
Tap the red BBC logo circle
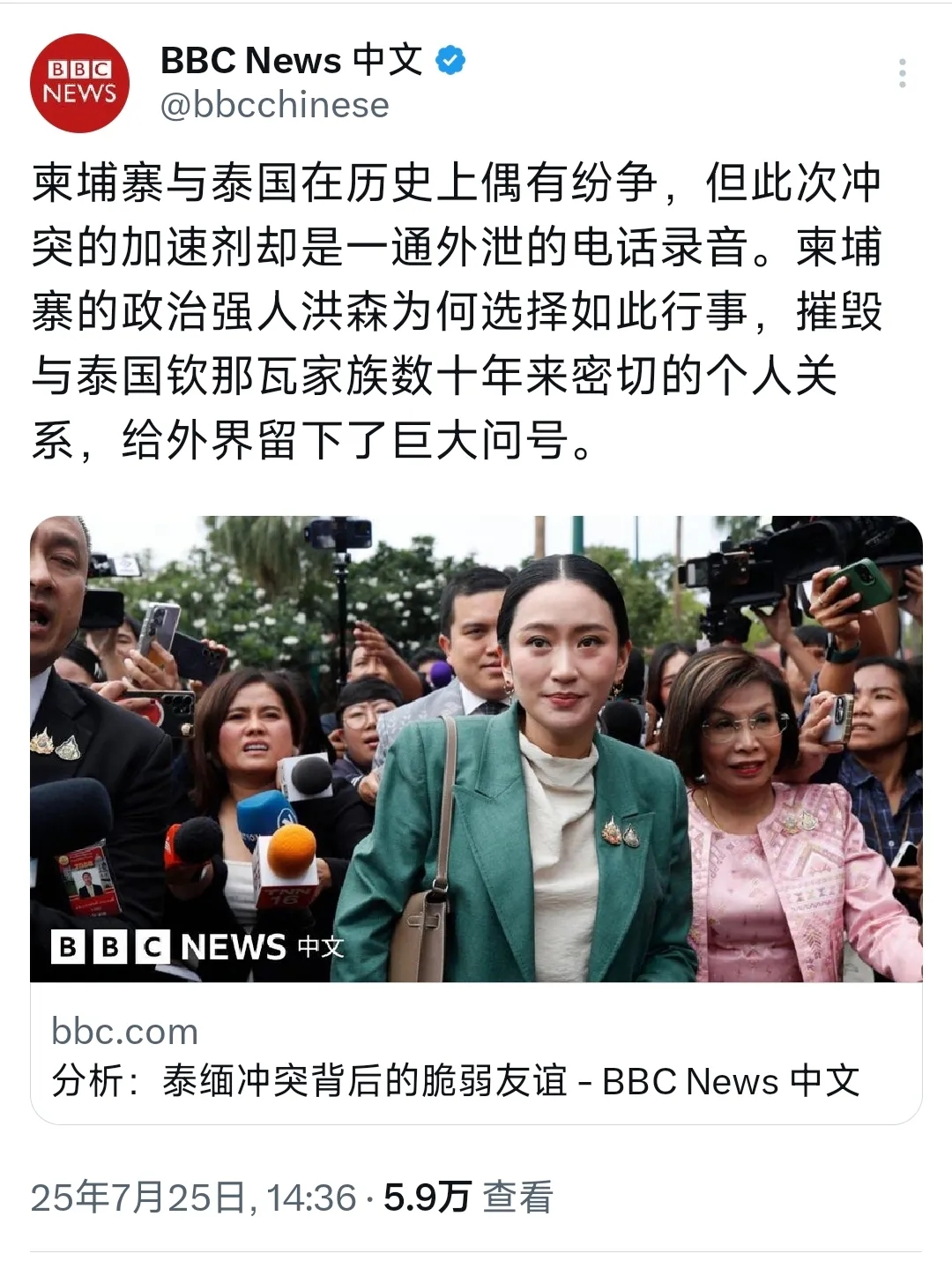[x=79, y=83]
